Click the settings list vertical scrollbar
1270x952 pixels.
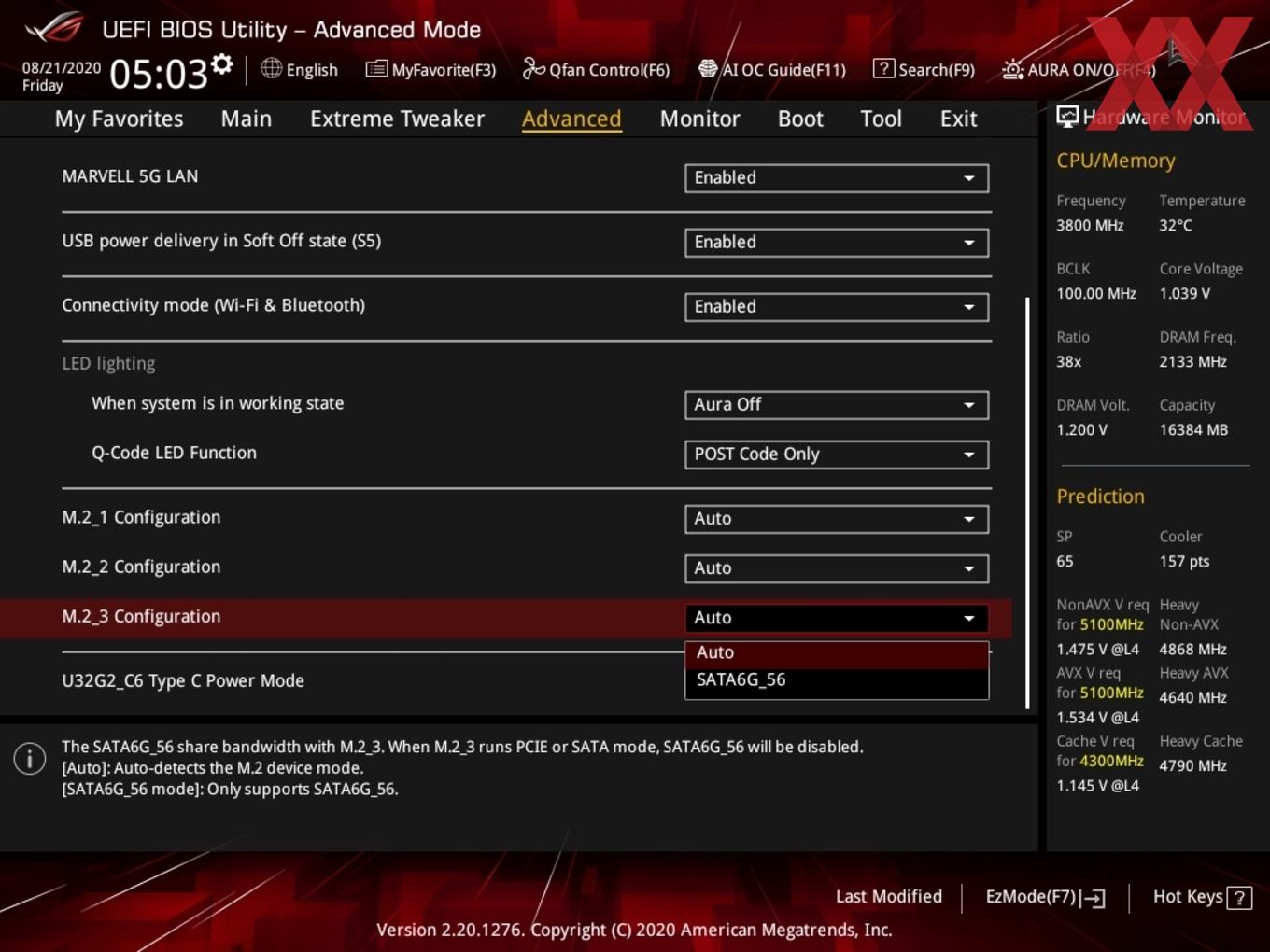[1028, 502]
